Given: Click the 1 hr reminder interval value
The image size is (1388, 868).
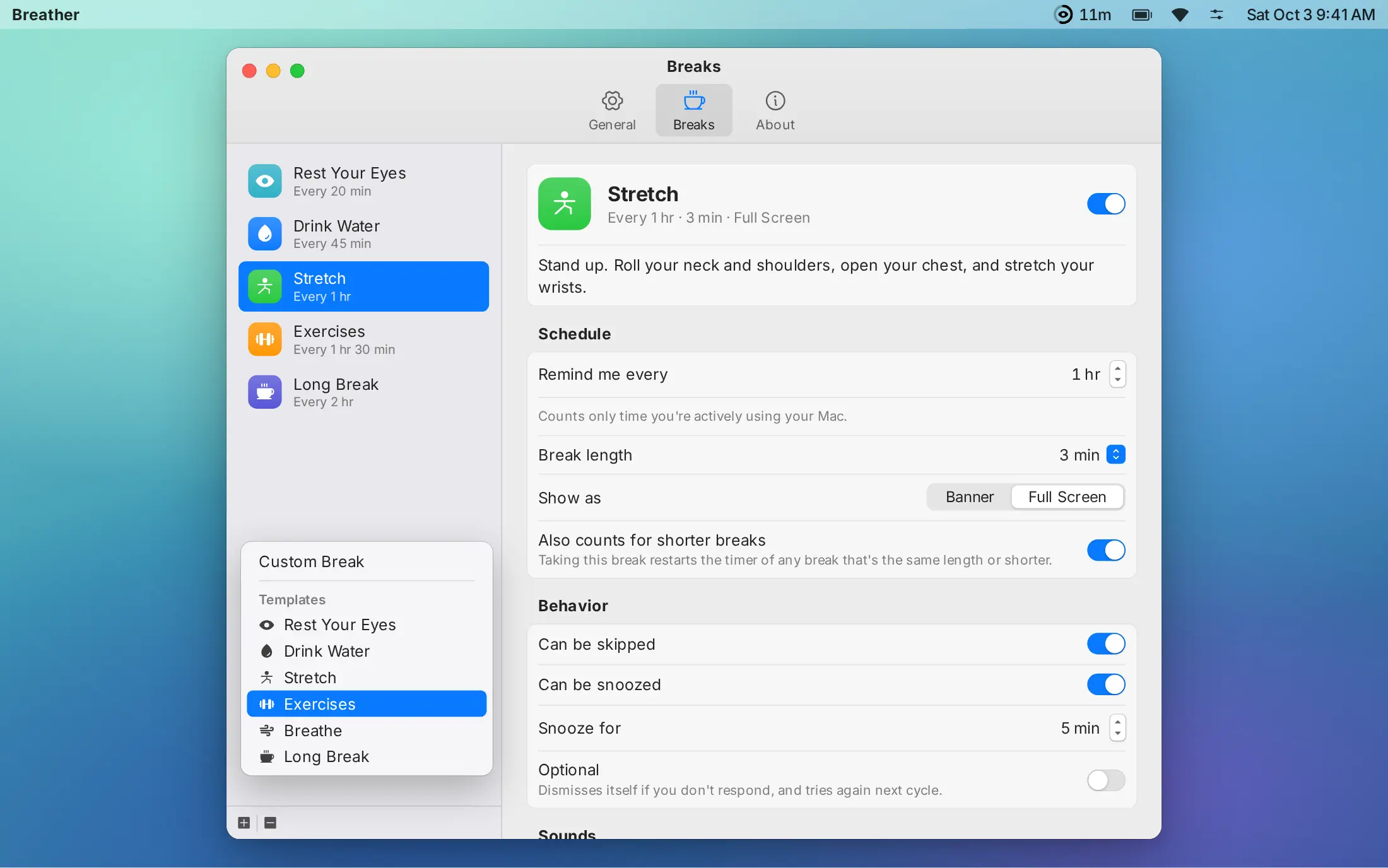Looking at the screenshot, I should tap(1085, 374).
